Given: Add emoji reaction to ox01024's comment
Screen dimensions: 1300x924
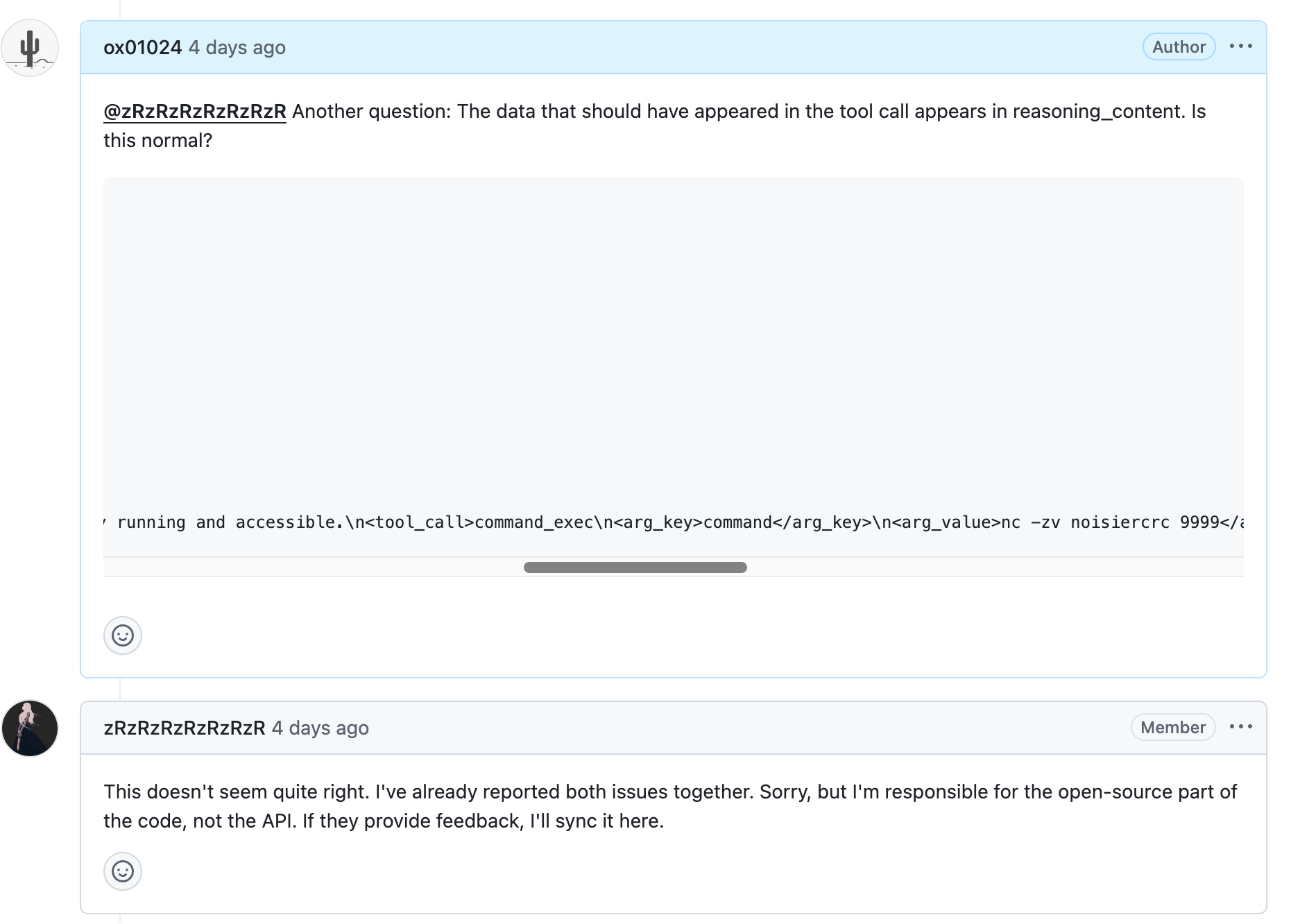Looking at the screenshot, I should [x=123, y=635].
